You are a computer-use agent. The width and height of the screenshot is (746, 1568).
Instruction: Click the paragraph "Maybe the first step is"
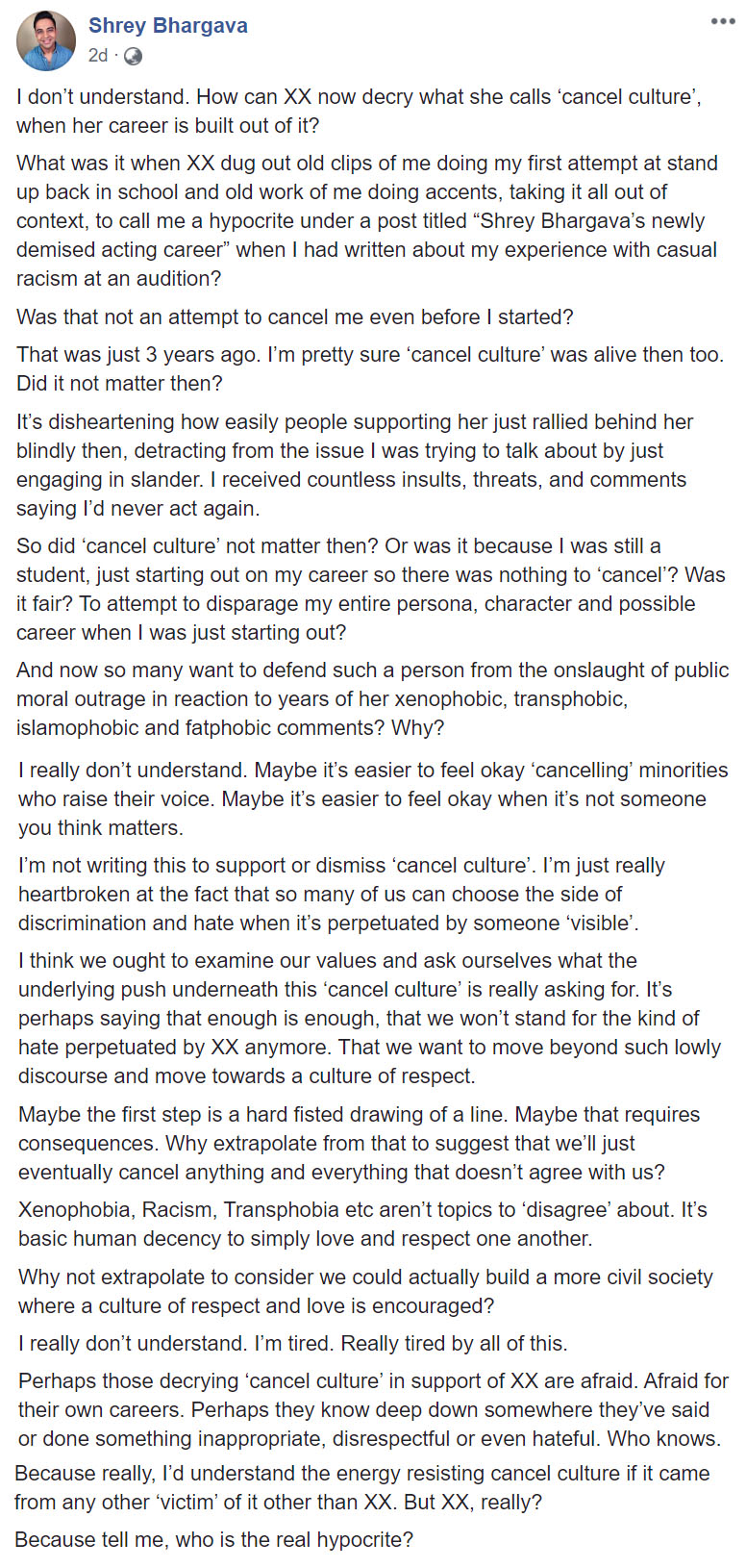tap(359, 1143)
